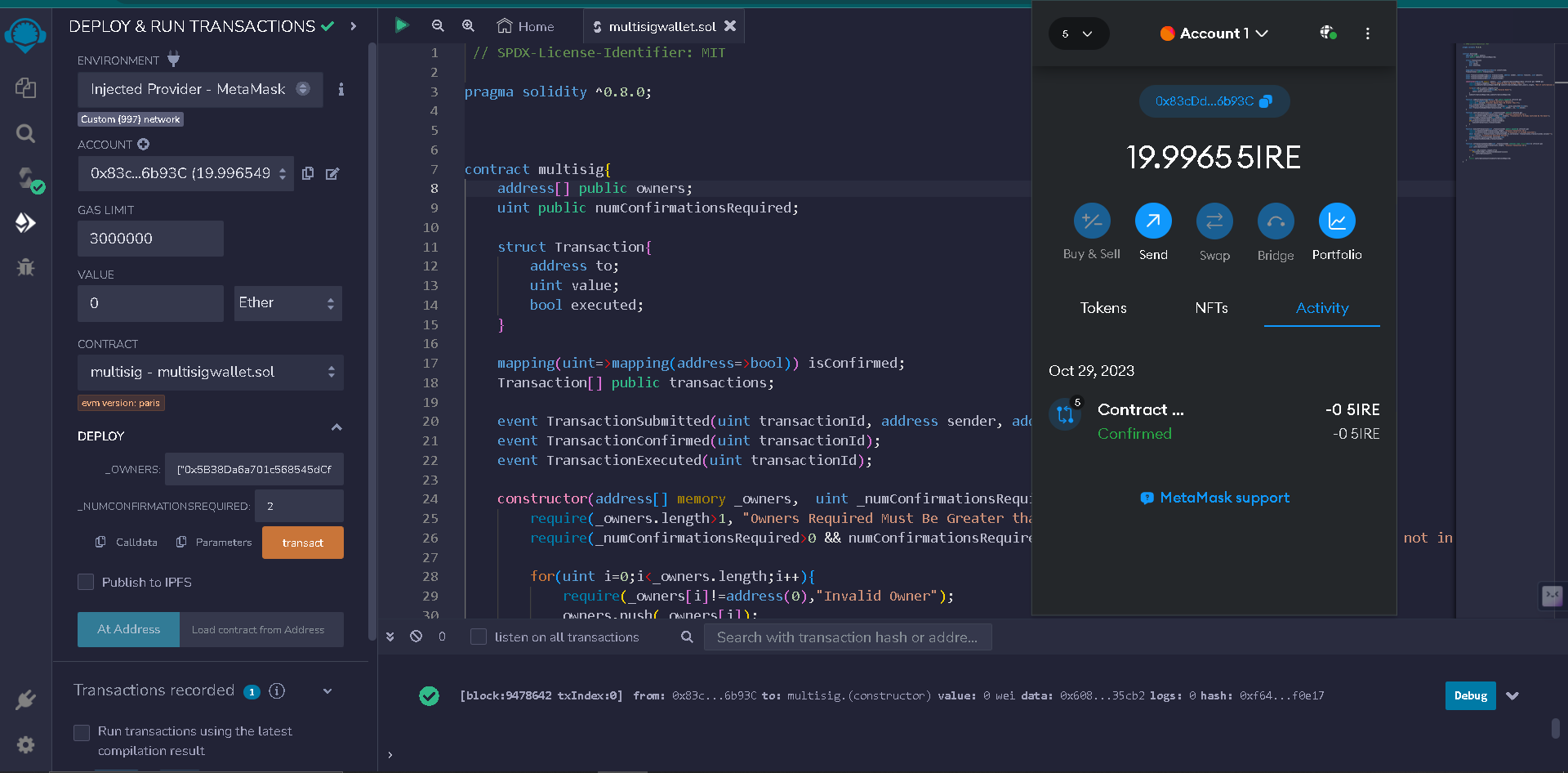
Task: Open the Ether value unit dropdown
Action: click(x=287, y=303)
